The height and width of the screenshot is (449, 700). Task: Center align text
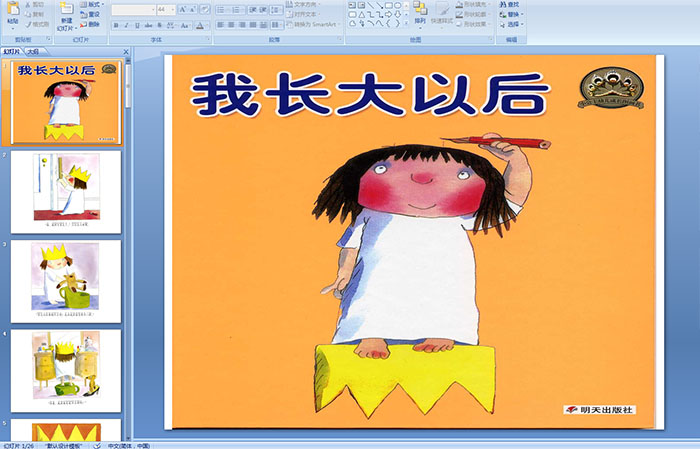point(231,25)
